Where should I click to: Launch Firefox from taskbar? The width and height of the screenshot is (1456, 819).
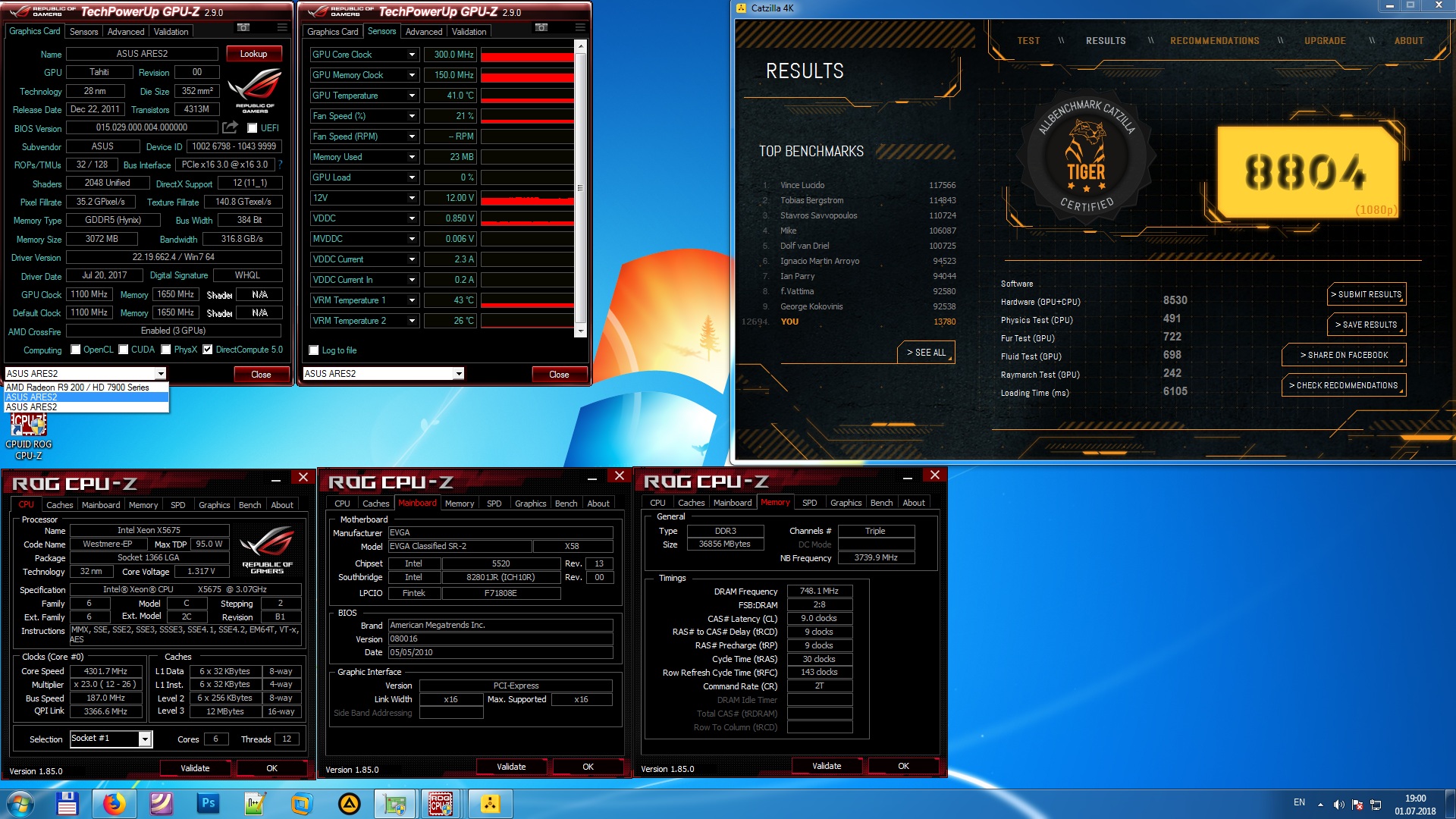[x=115, y=804]
